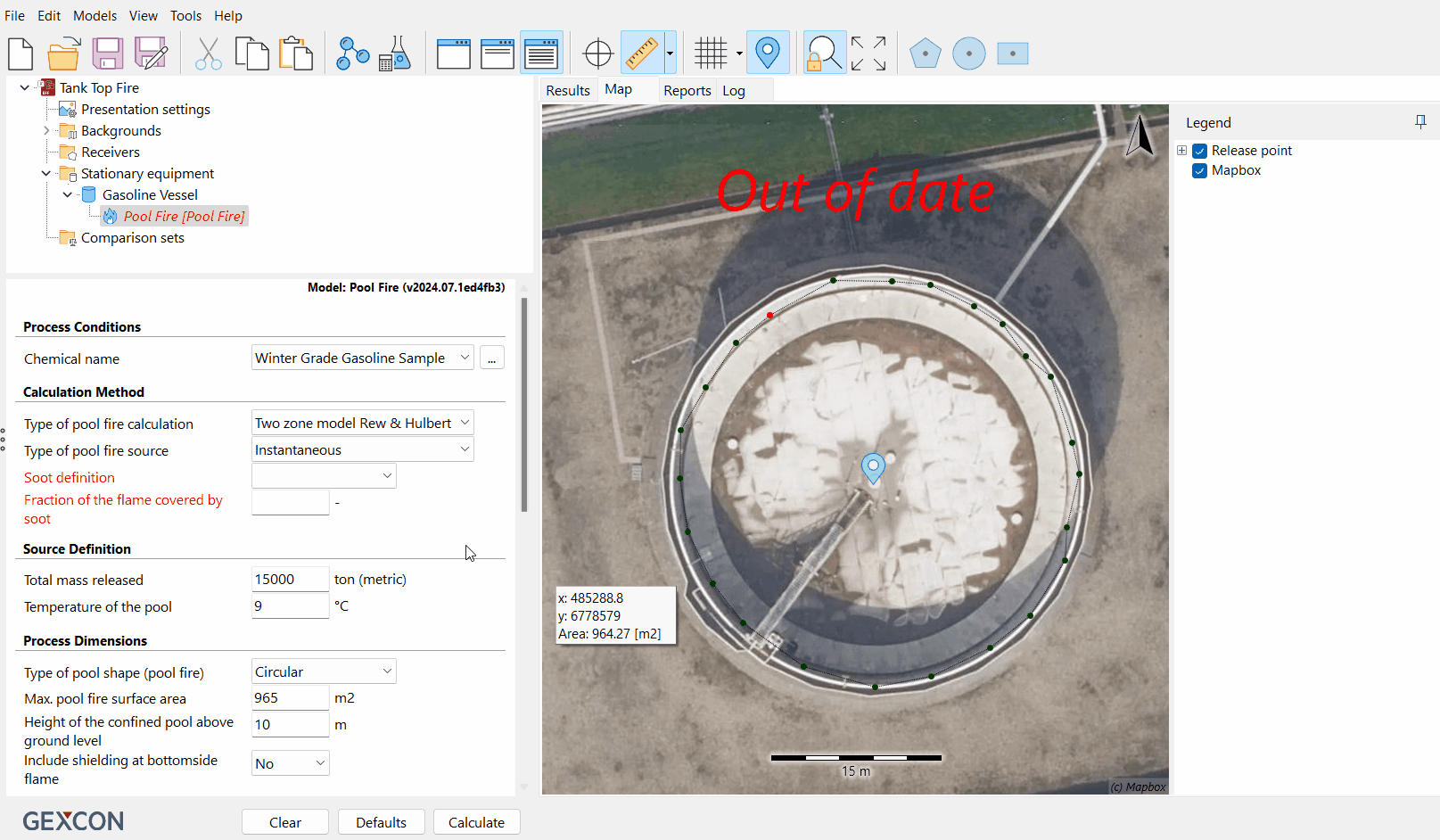
Task: Select the polygon shape tool
Action: (x=926, y=54)
